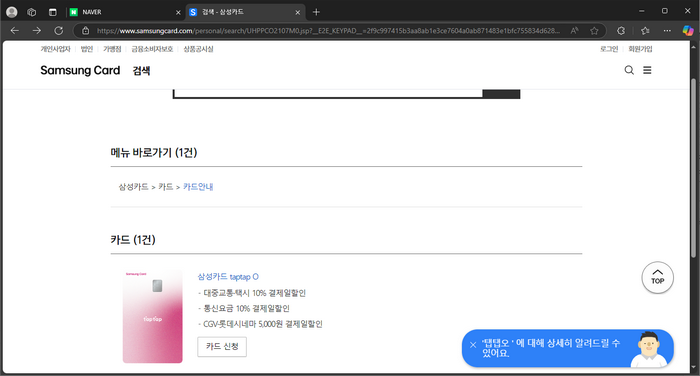View site information lock icon
Image resolution: width=700 pixels, height=376 pixels.
pyautogui.click(x=85, y=31)
